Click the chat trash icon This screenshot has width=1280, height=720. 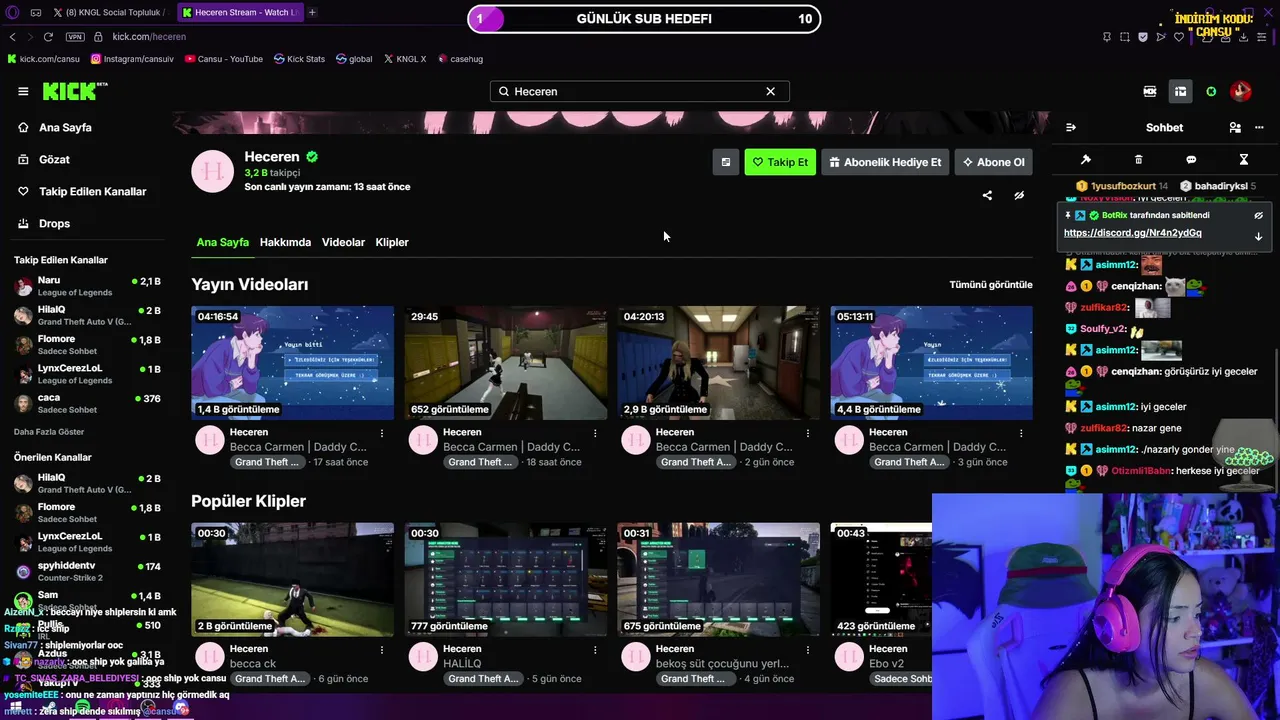point(1138,160)
